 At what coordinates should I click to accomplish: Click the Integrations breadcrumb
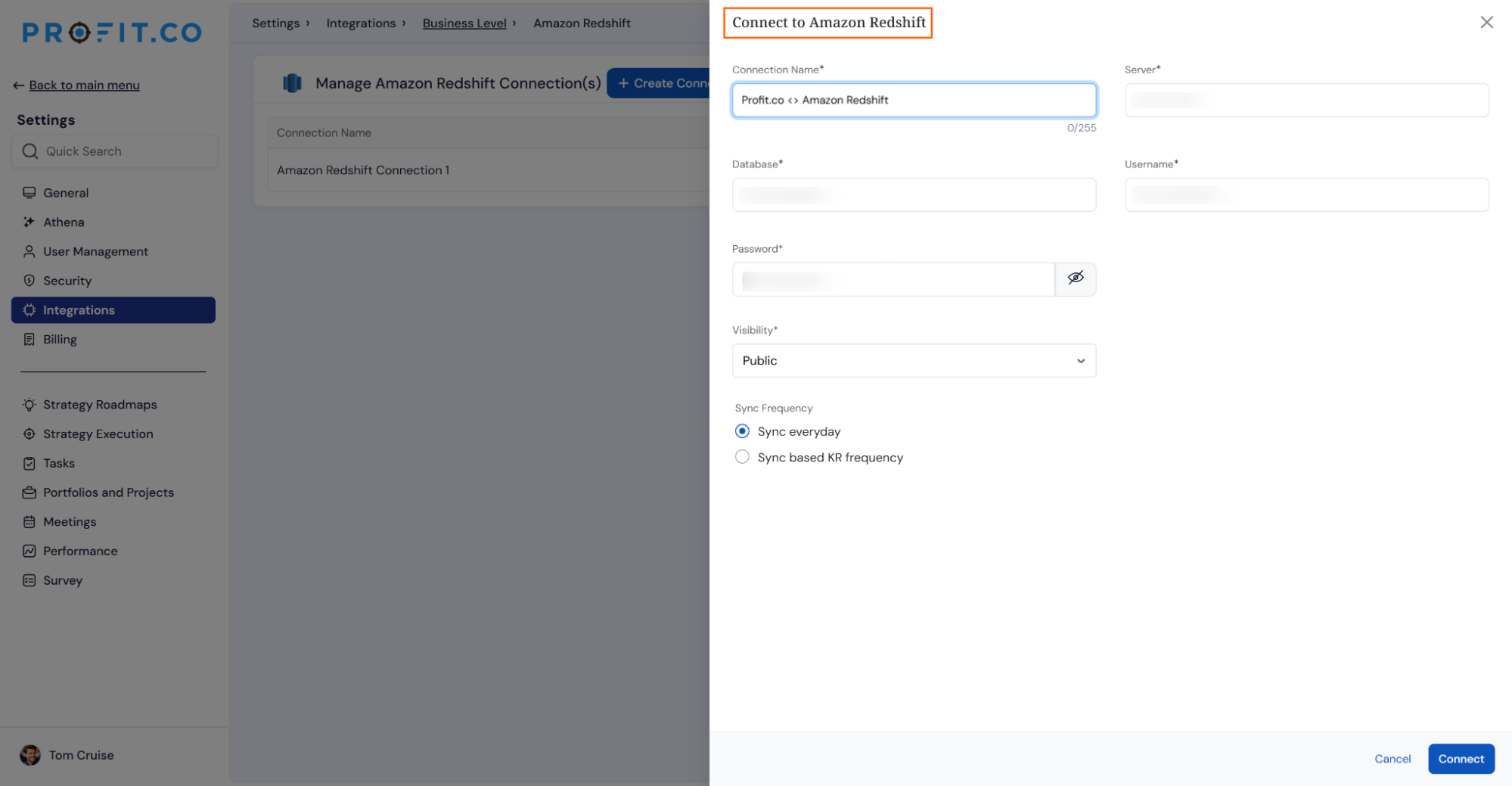coord(361,23)
